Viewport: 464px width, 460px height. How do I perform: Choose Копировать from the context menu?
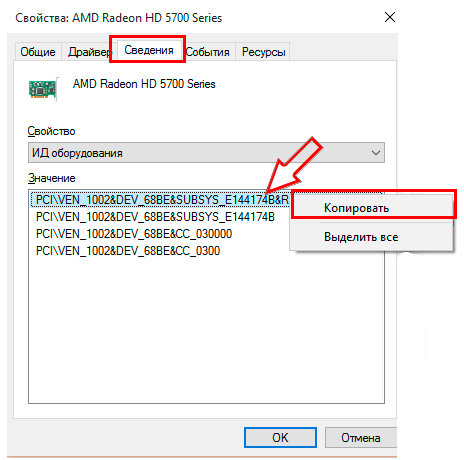(372, 208)
